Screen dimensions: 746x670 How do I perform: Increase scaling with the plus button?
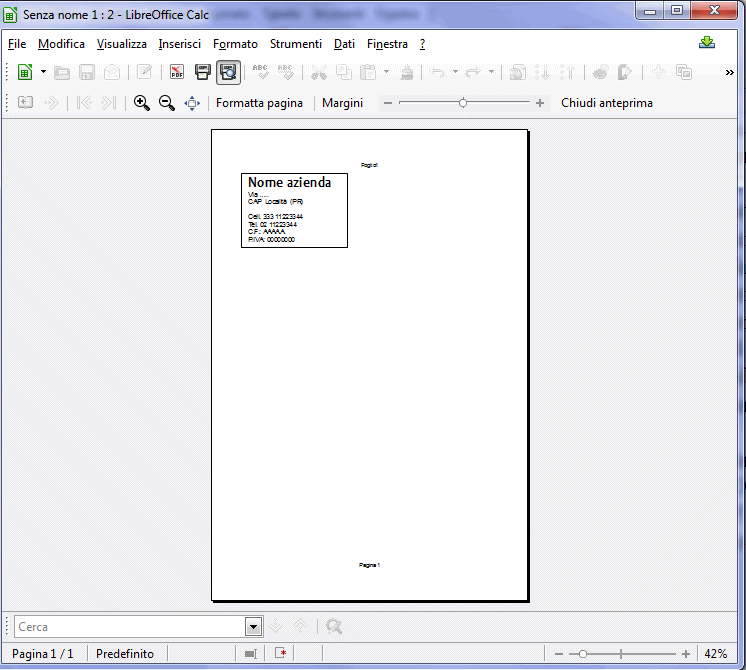tap(540, 103)
